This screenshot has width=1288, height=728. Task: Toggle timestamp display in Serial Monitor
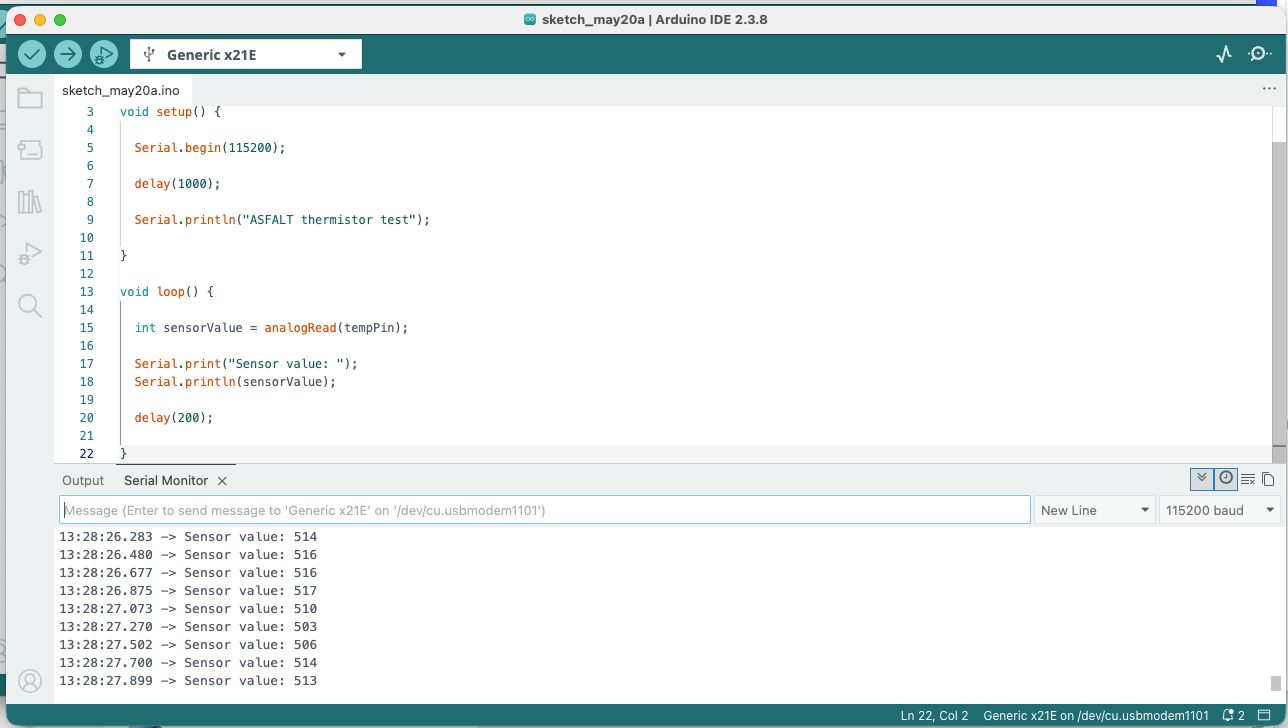(1226, 479)
